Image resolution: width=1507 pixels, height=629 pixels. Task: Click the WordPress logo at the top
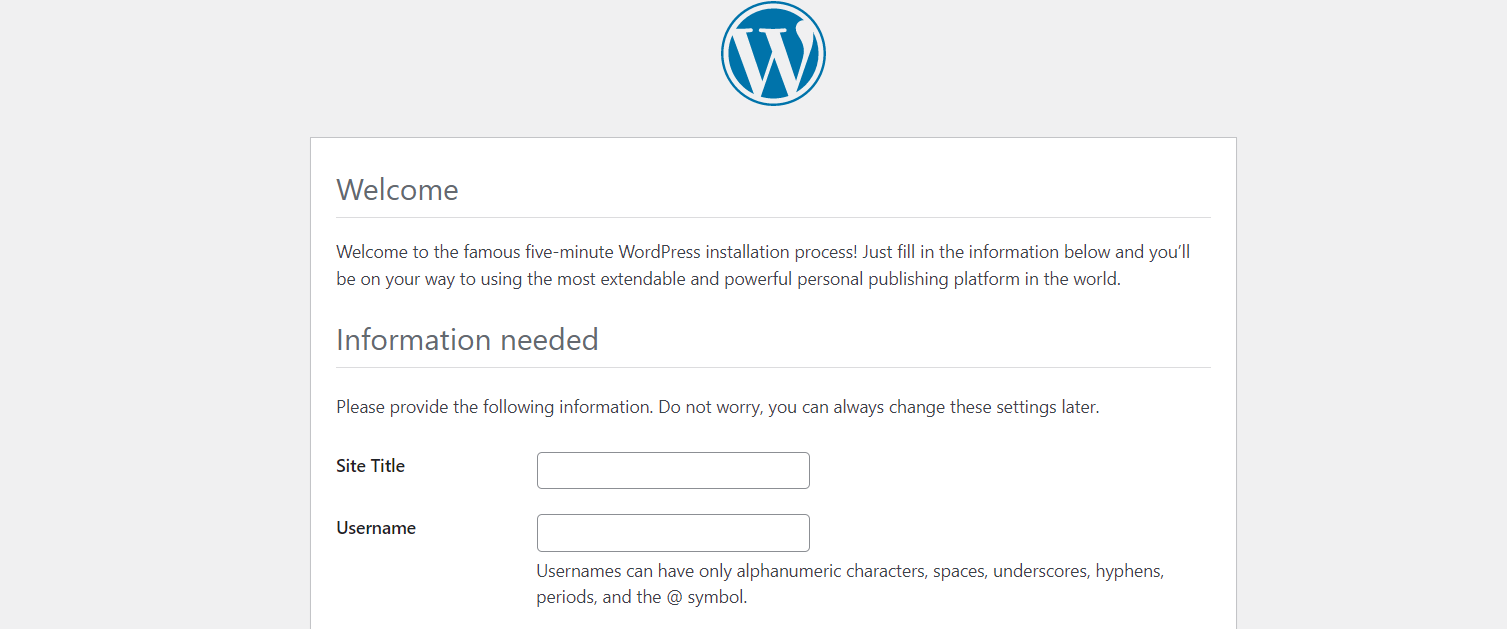coord(773,54)
